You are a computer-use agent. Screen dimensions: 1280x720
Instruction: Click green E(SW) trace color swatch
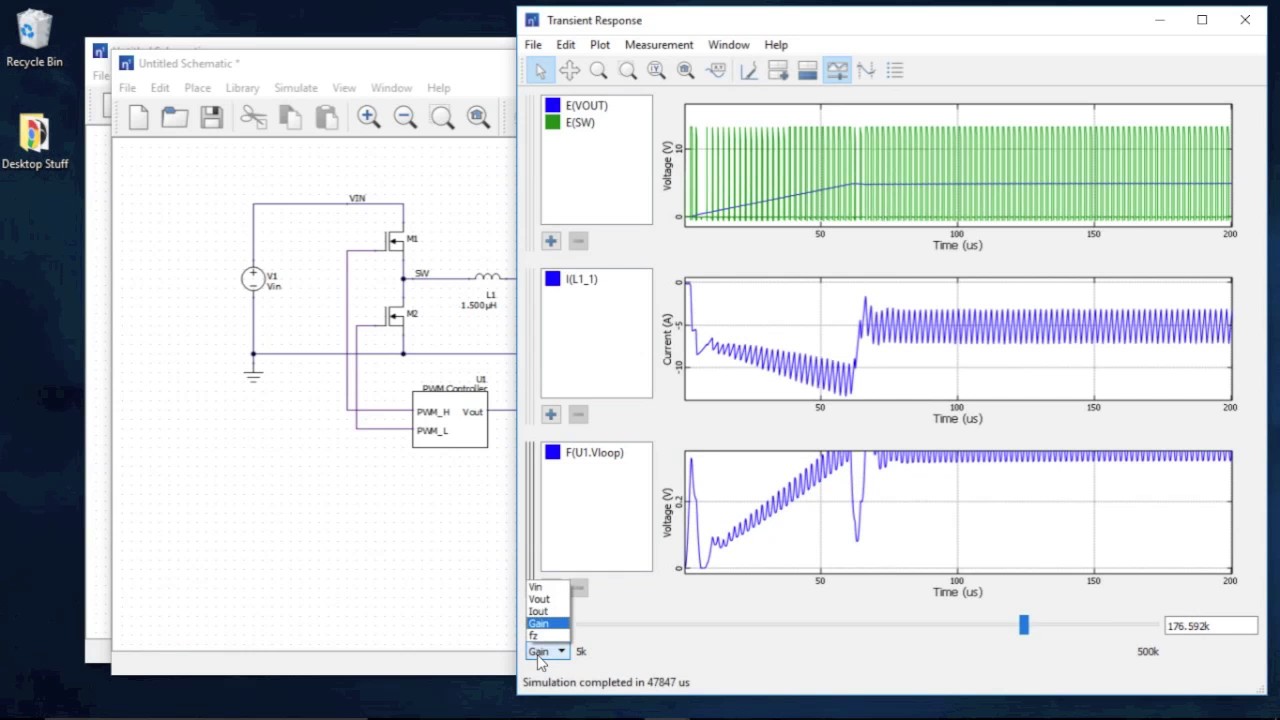pos(552,122)
